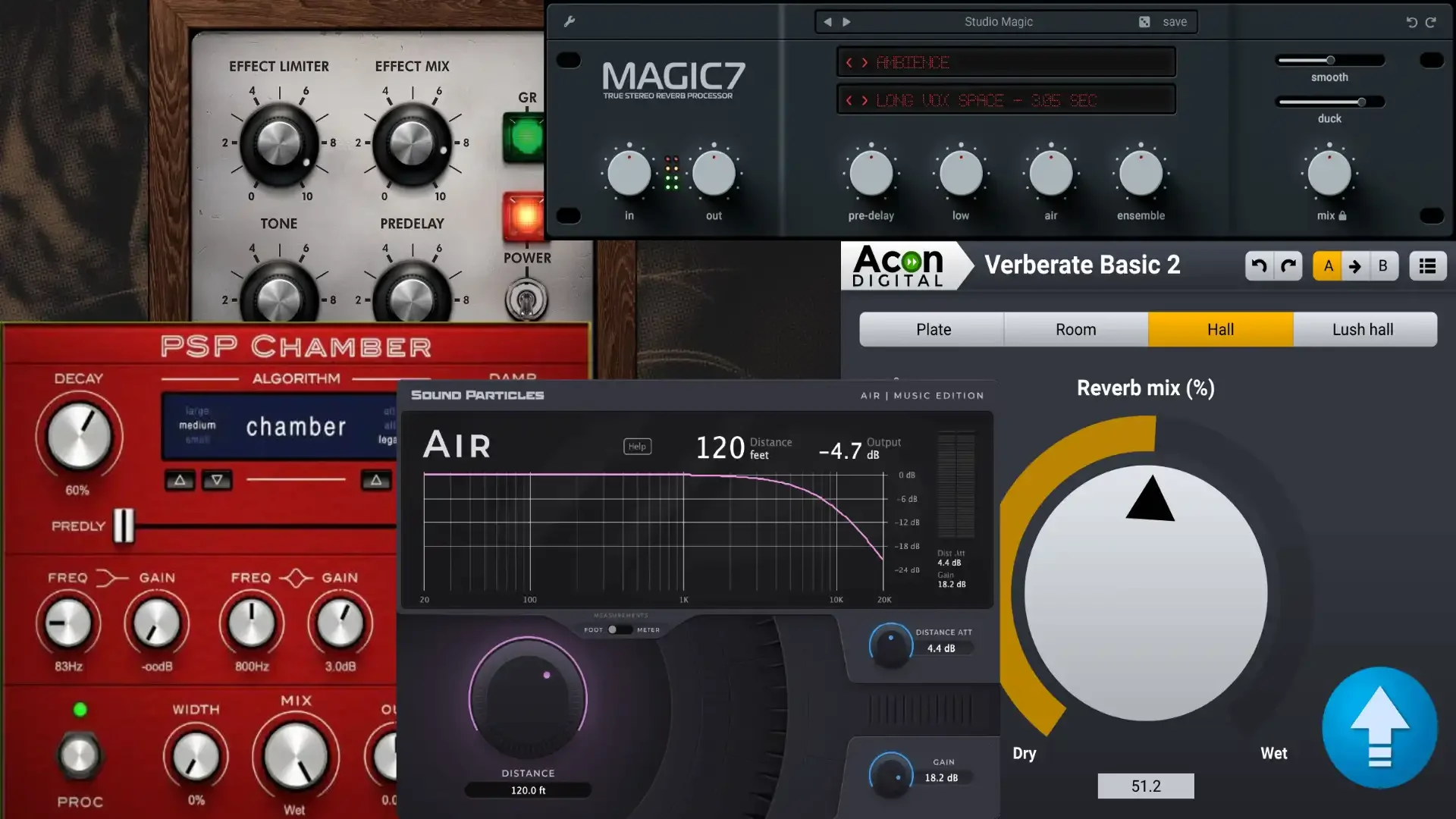Screen dimensions: 1456x819
Task: Click Verberate's undo icon
Action: (1260, 265)
